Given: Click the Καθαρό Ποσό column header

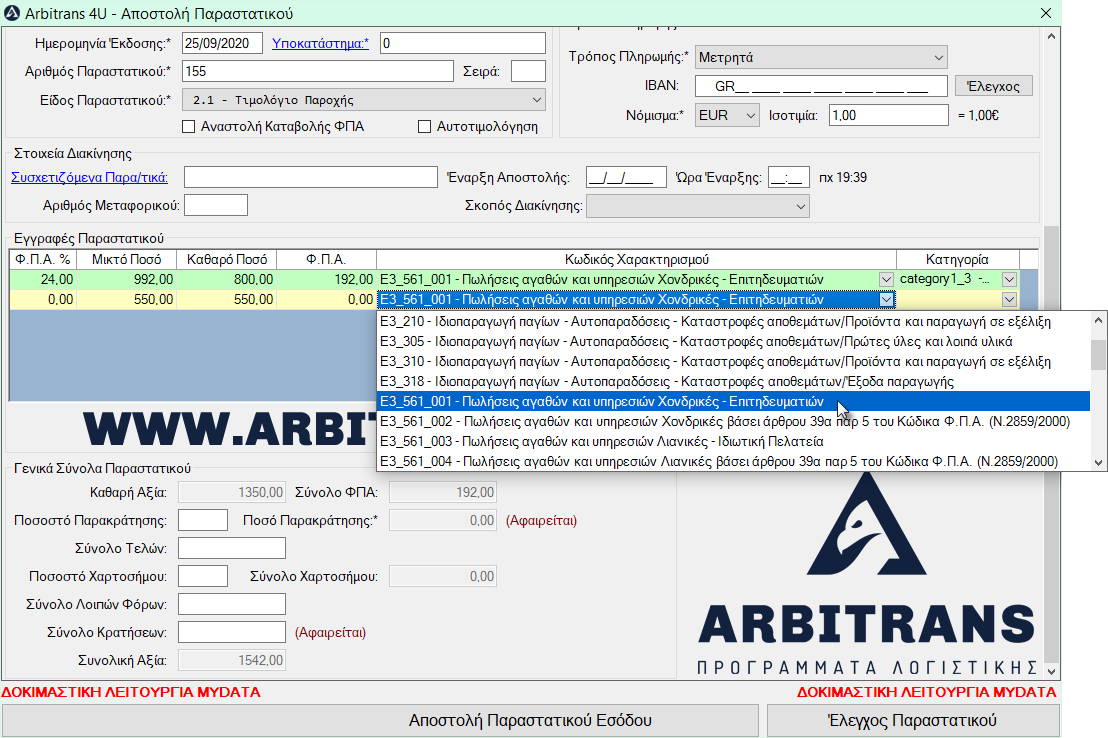Looking at the screenshot, I should 227,259.
